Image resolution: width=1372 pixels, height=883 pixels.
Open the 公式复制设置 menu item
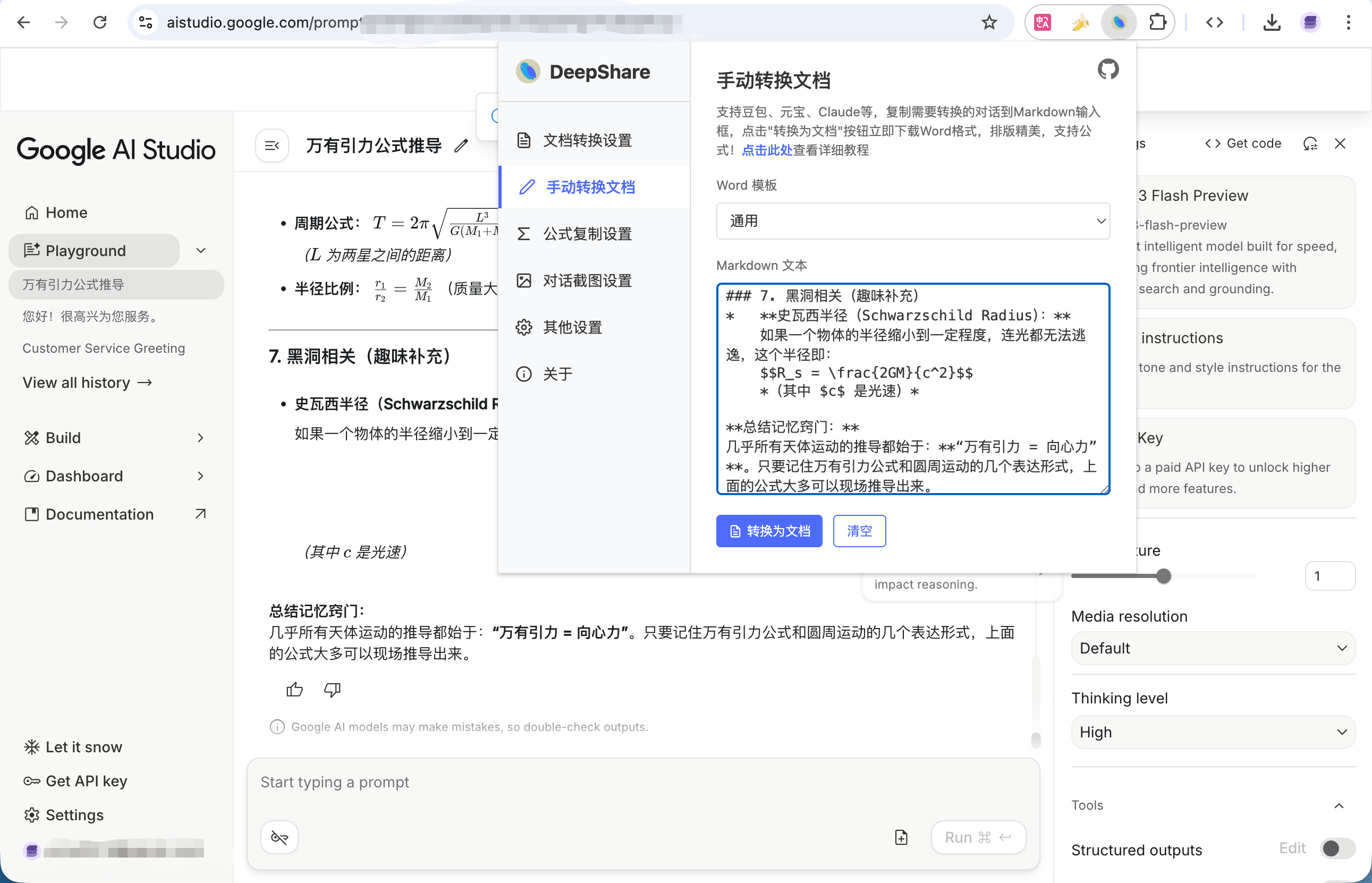[587, 234]
